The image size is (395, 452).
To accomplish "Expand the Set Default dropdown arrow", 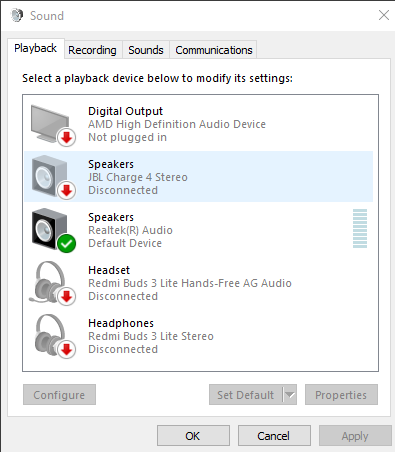I will tap(290, 395).
